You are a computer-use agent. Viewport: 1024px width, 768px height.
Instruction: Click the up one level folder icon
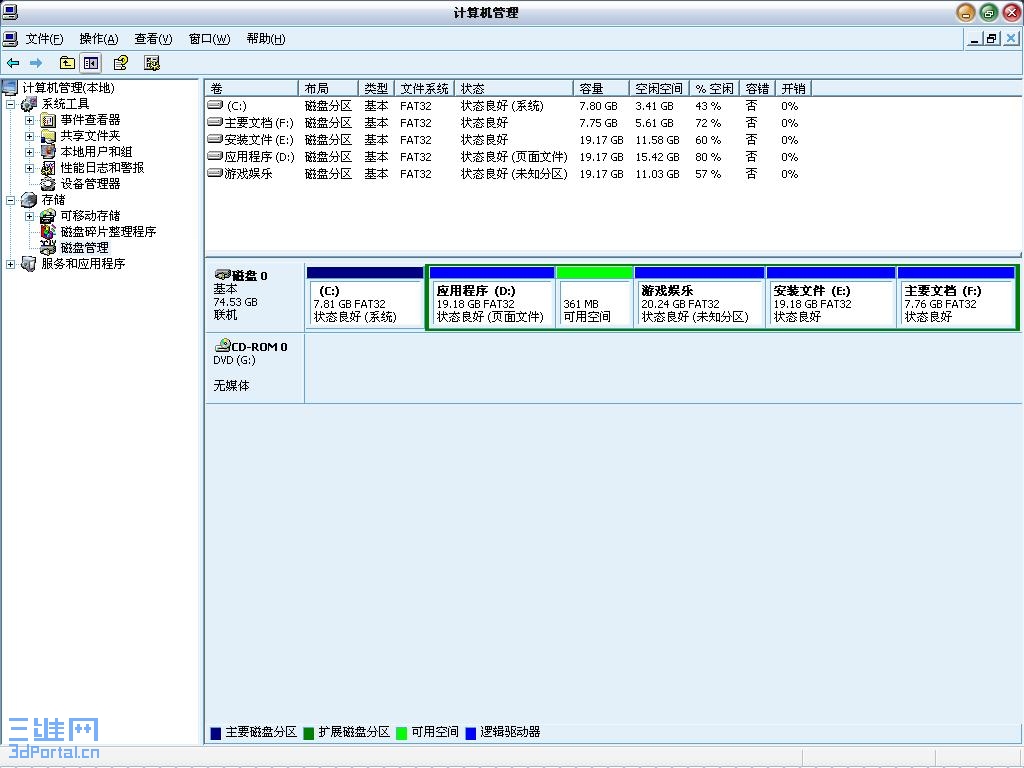click(x=67, y=63)
